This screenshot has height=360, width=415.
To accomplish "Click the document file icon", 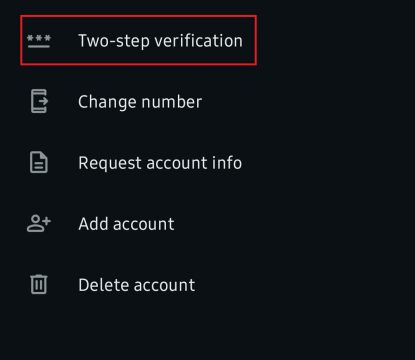I will 39,162.
